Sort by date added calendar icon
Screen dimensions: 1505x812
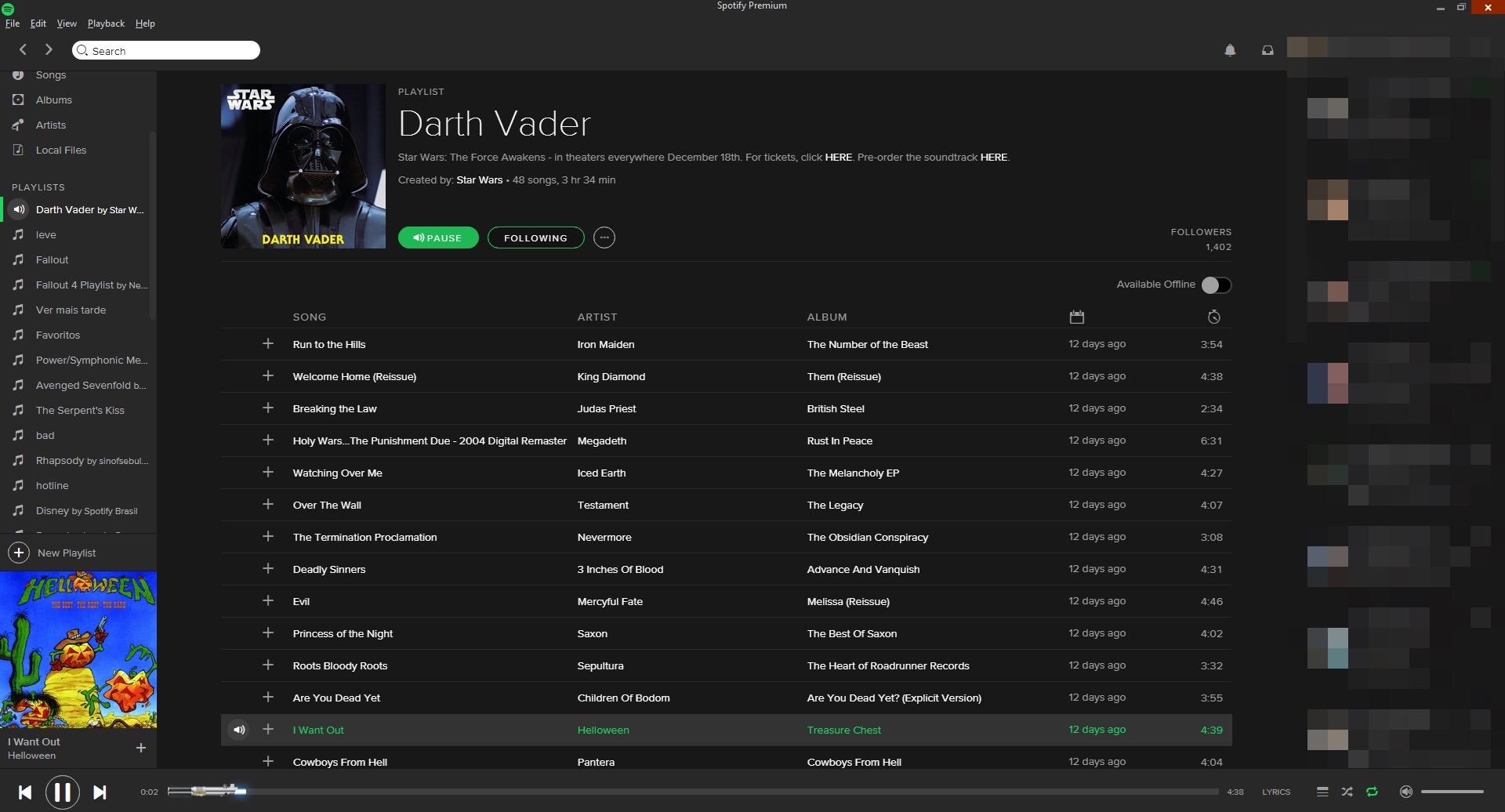[1076, 317]
